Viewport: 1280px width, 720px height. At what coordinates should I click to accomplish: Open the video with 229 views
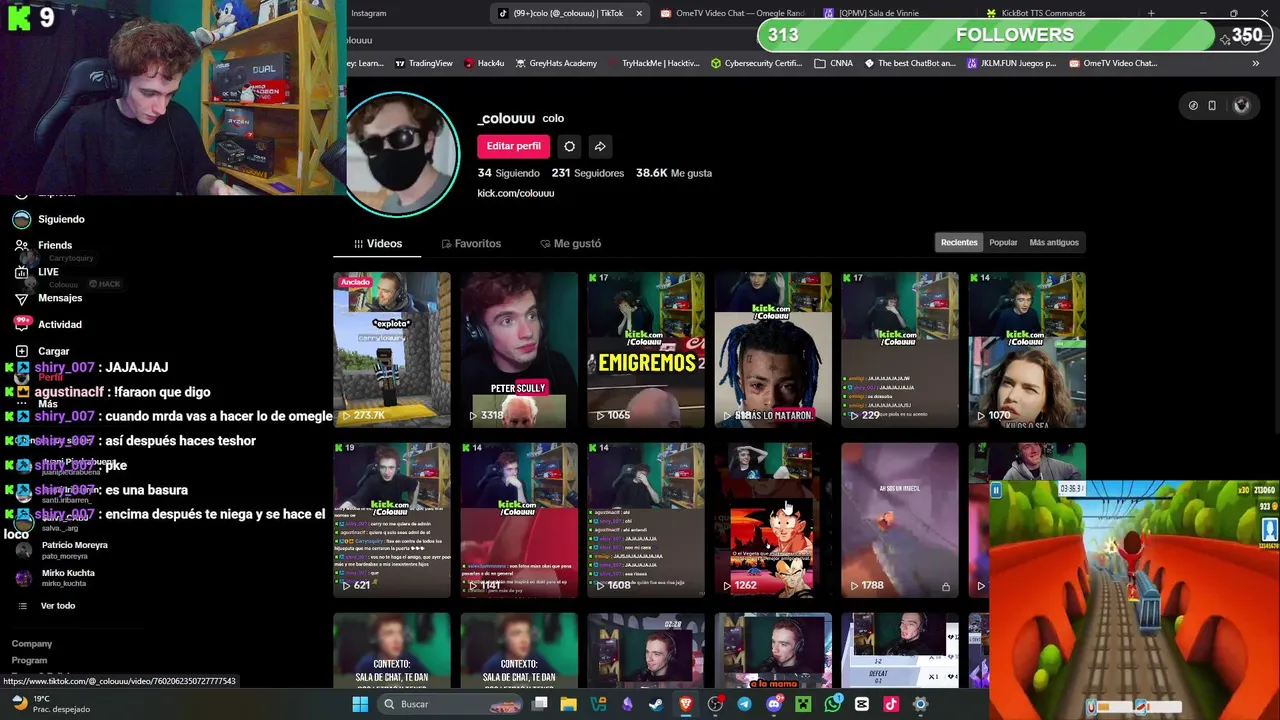900,350
